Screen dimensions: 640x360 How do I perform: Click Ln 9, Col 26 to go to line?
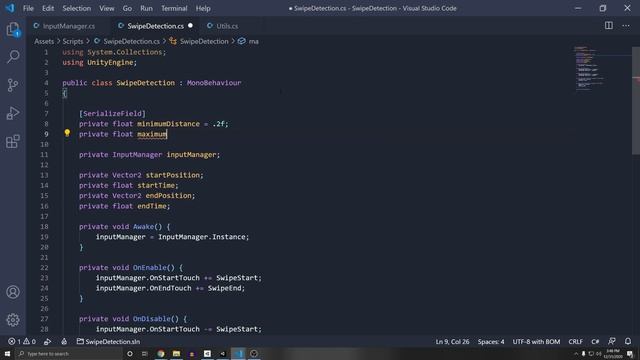point(452,342)
